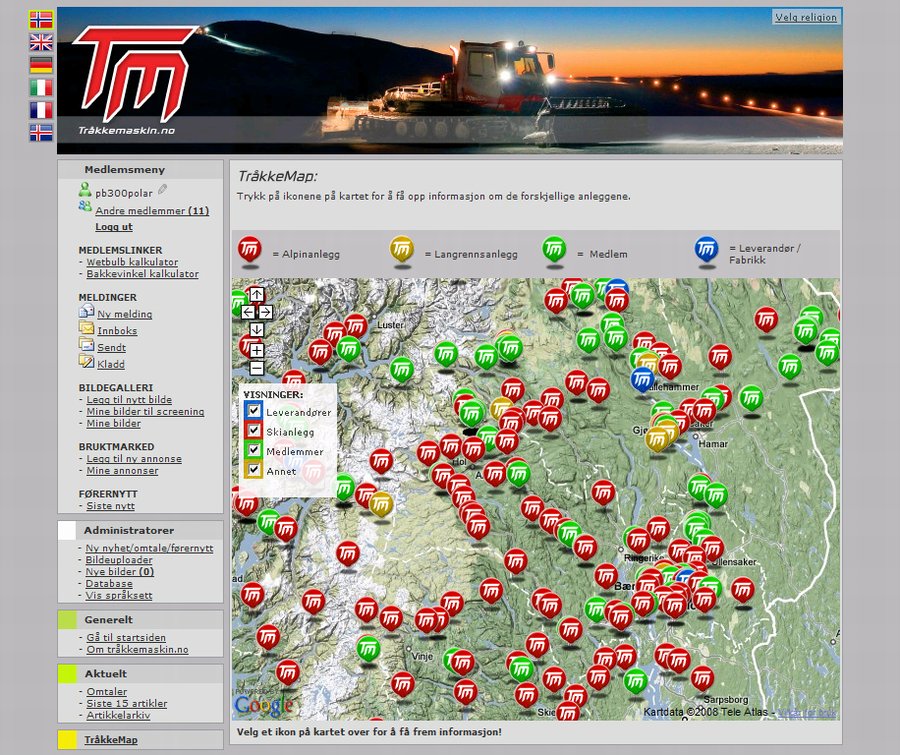Click the Ny melding envelope icon

(x=87, y=311)
